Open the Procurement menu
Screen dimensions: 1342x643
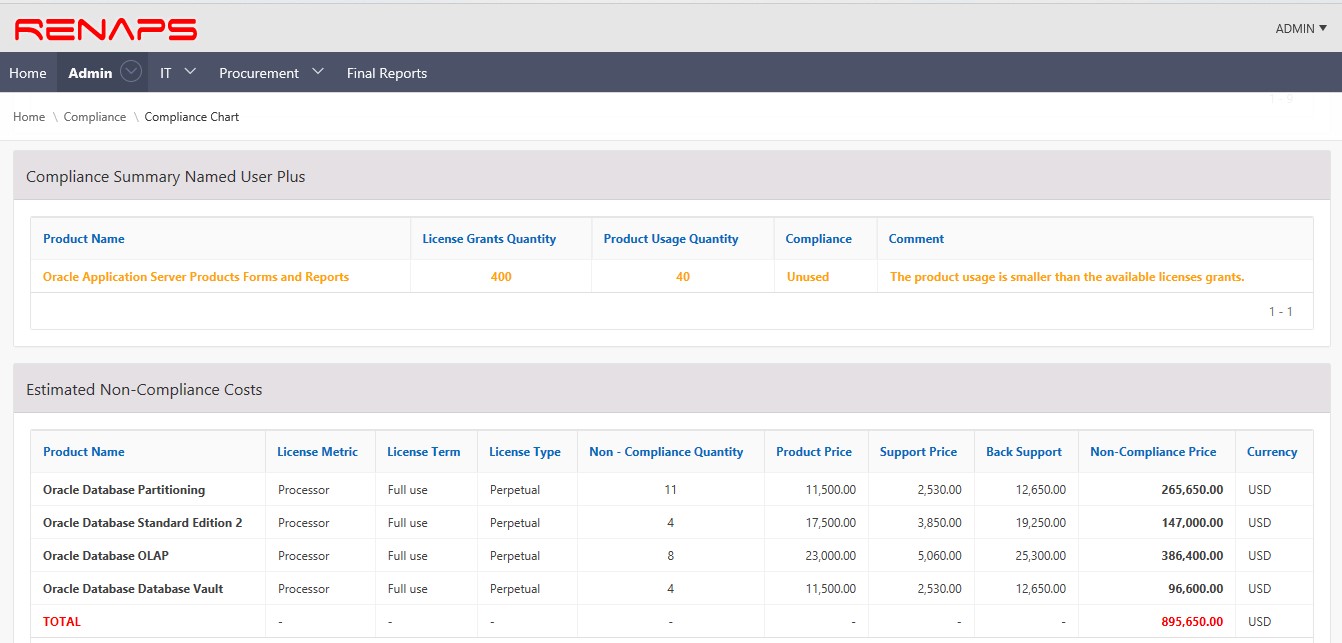point(259,73)
